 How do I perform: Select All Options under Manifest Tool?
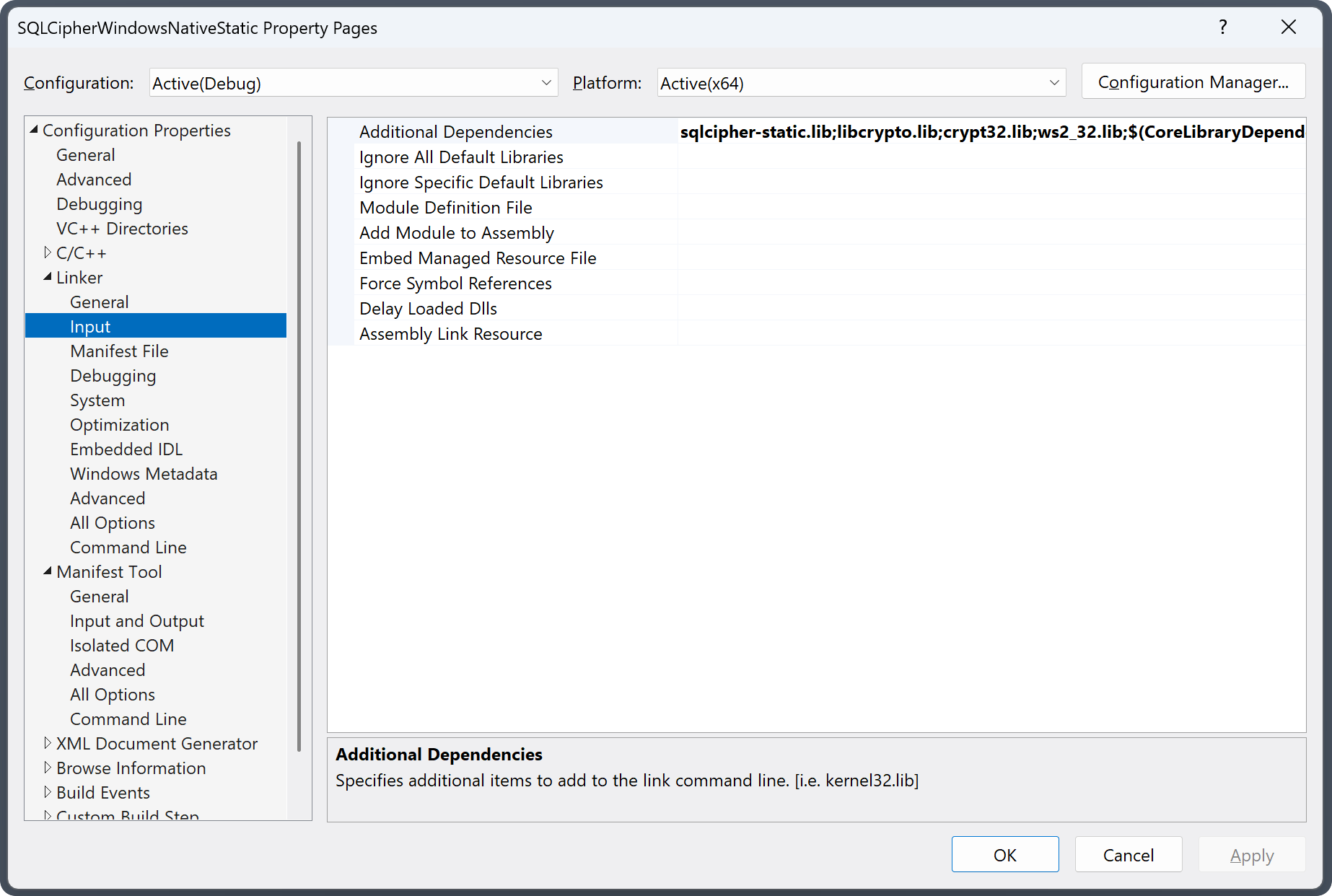click(113, 695)
